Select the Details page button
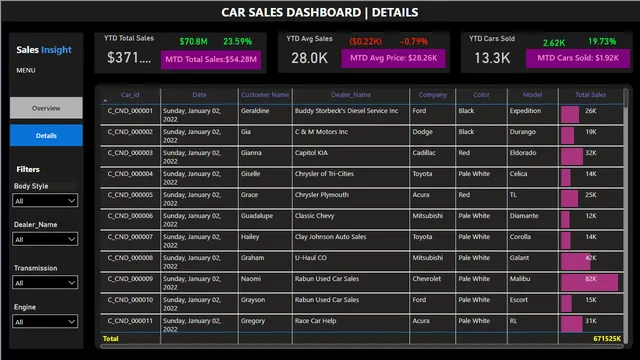The height and width of the screenshot is (360, 640). point(46,136)
